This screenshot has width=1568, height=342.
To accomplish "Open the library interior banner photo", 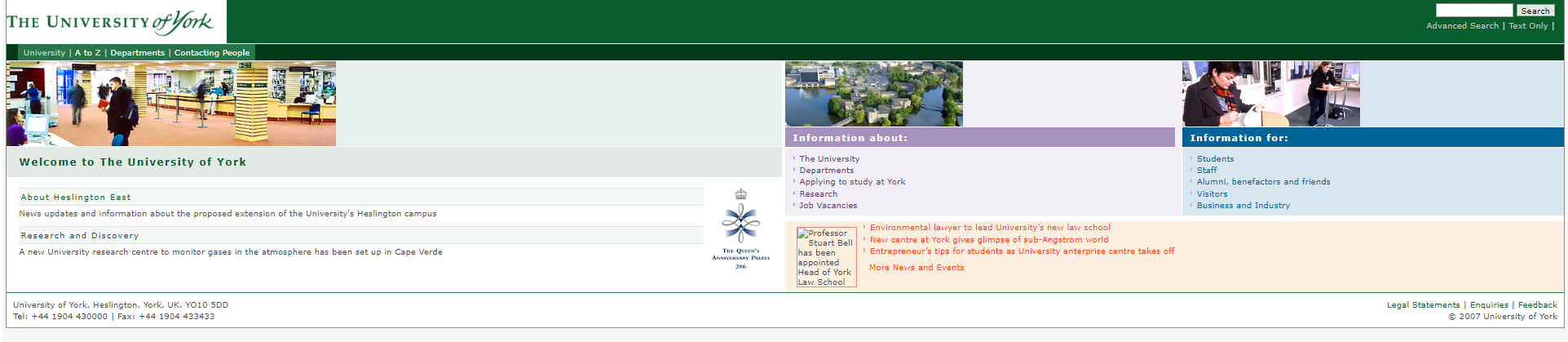I will coord(171,104).
